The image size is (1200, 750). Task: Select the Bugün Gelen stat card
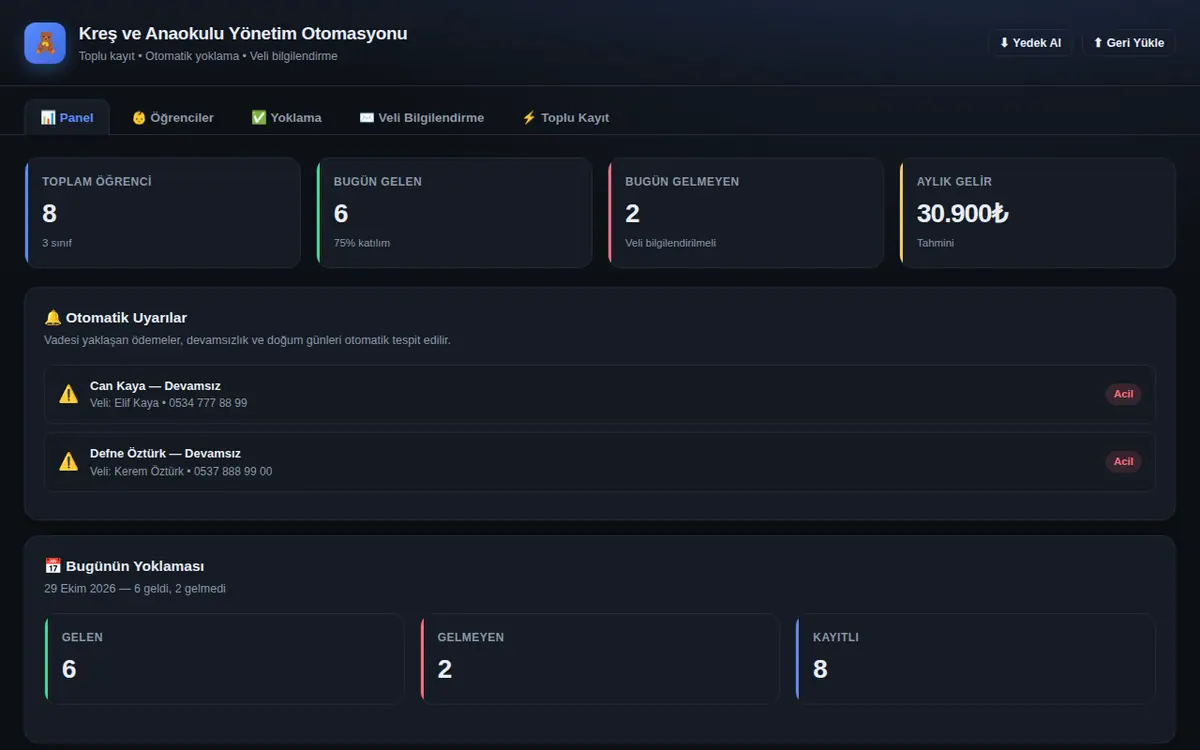click(455, 213)
